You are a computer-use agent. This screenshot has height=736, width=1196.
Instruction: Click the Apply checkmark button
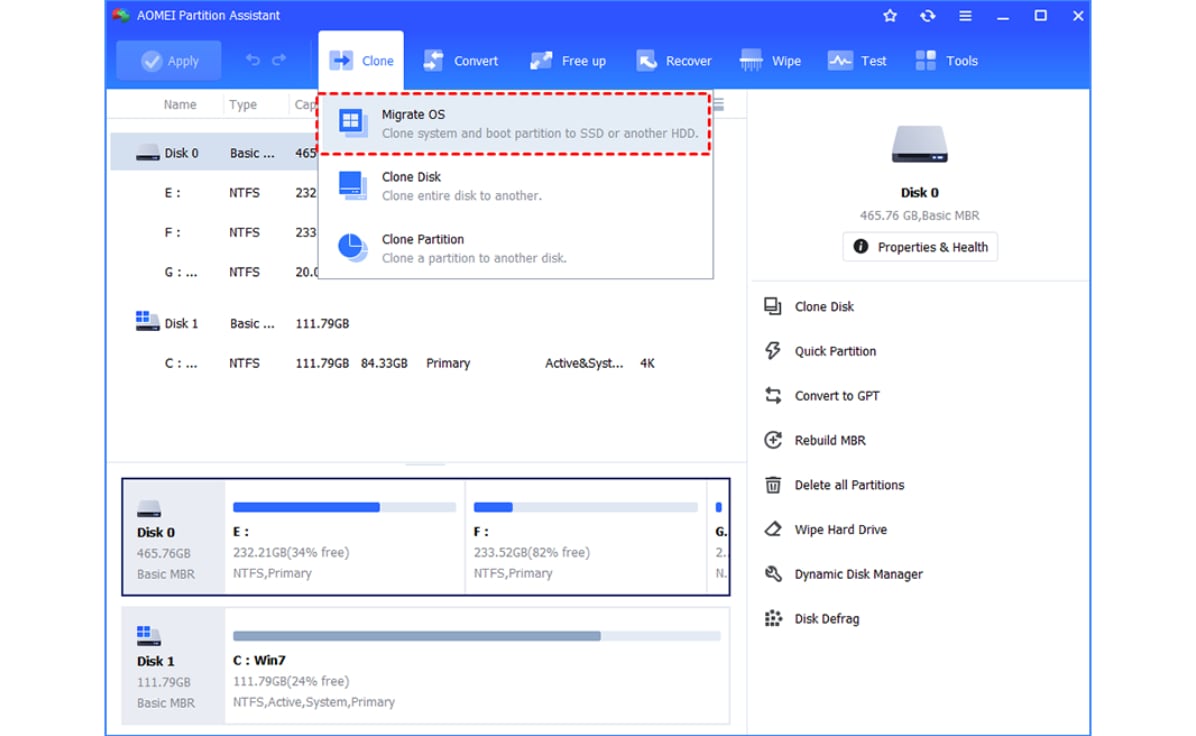[169, 61]
